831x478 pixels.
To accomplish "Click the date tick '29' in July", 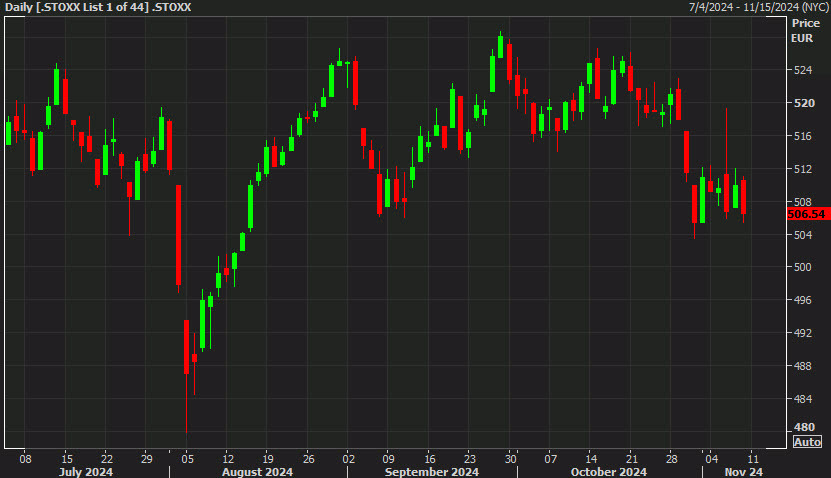I will coord(147,459).
